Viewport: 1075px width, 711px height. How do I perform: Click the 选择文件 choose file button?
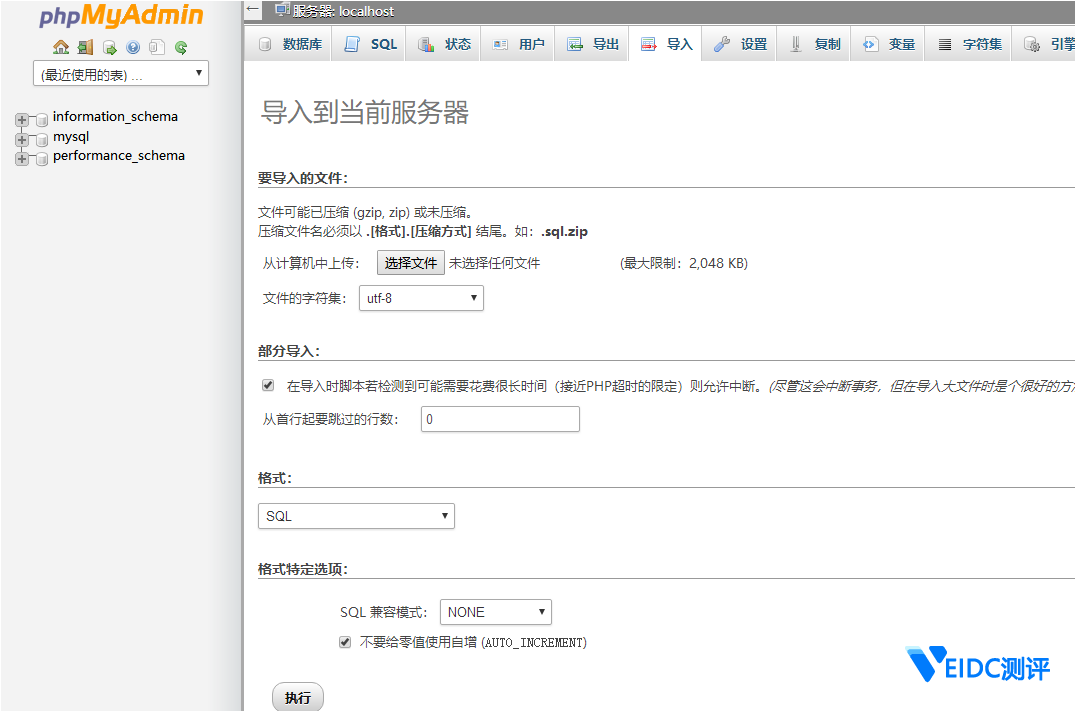pos(411,263)
